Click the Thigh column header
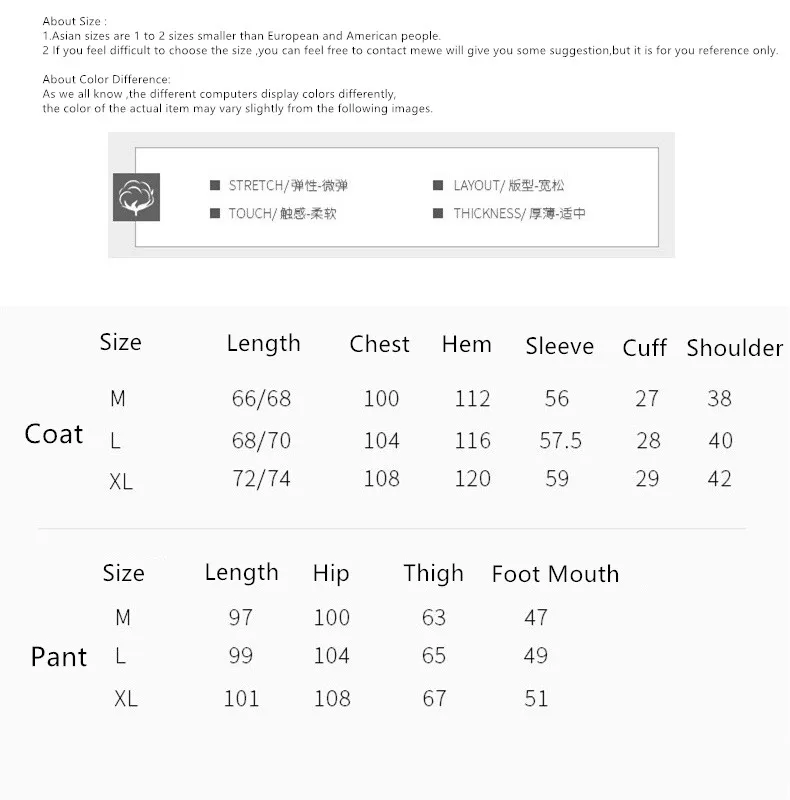The image size is (790, 800). point(433,573)
